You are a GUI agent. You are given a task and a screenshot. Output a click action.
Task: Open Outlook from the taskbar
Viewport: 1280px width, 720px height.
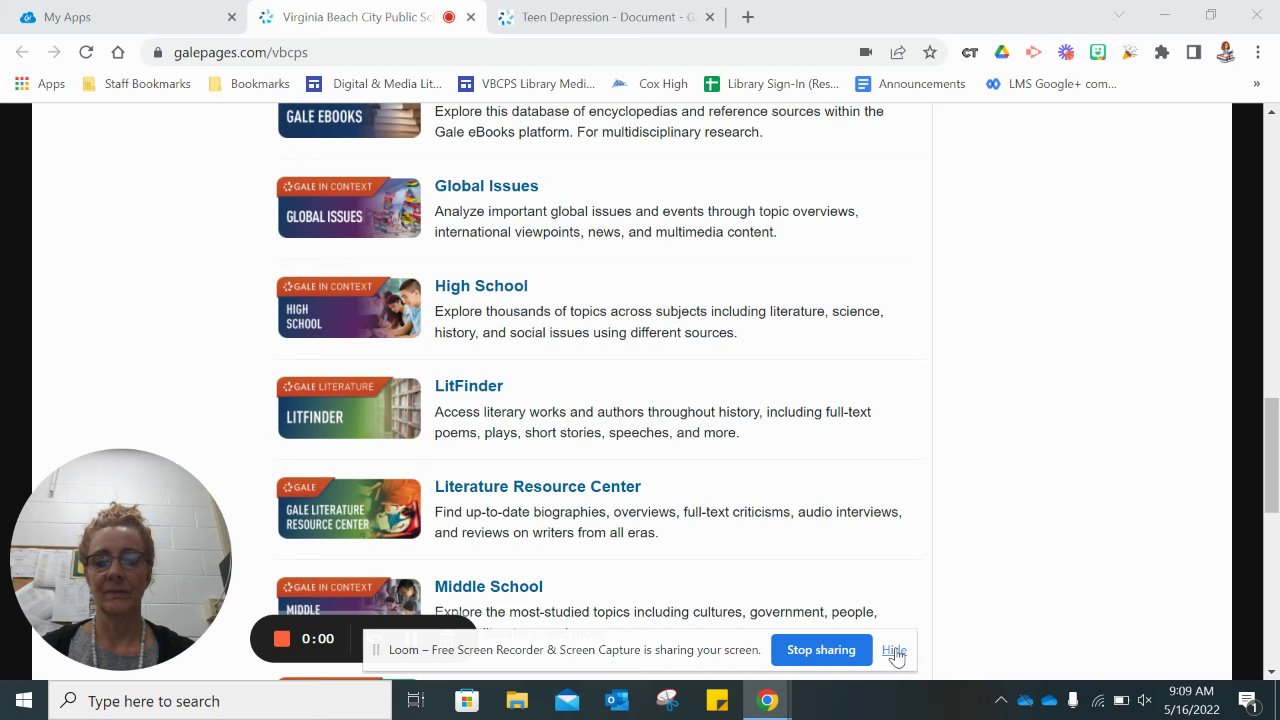click(x=617, y=701)
